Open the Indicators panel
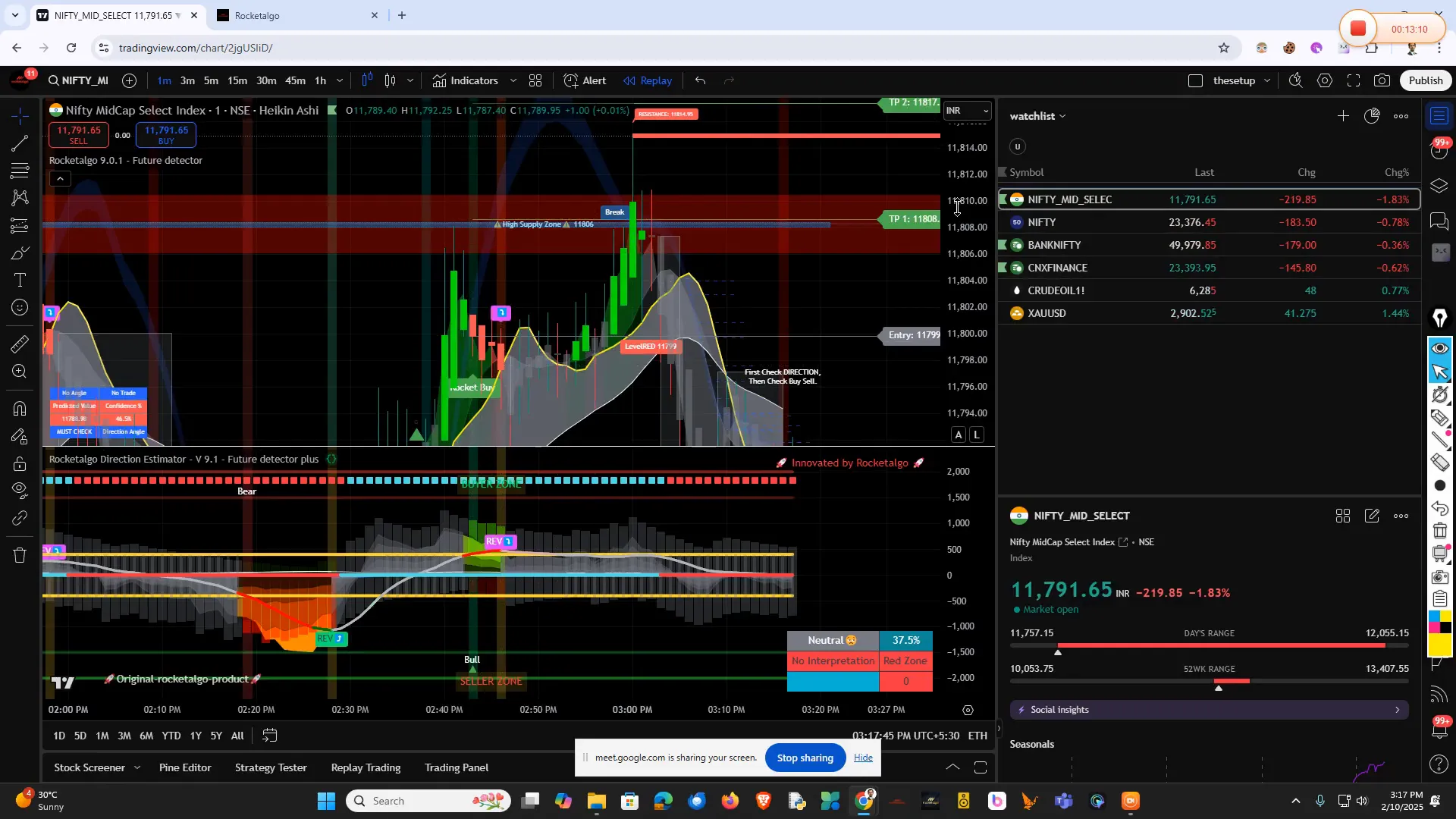This screenshot has height=819, width=1456. [x=466, y=80]
